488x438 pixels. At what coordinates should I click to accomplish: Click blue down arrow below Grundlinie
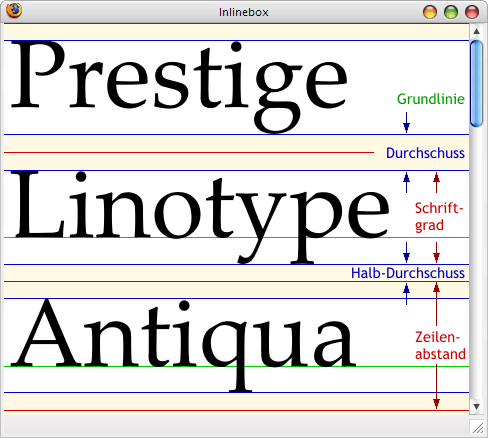pos(406,122)
